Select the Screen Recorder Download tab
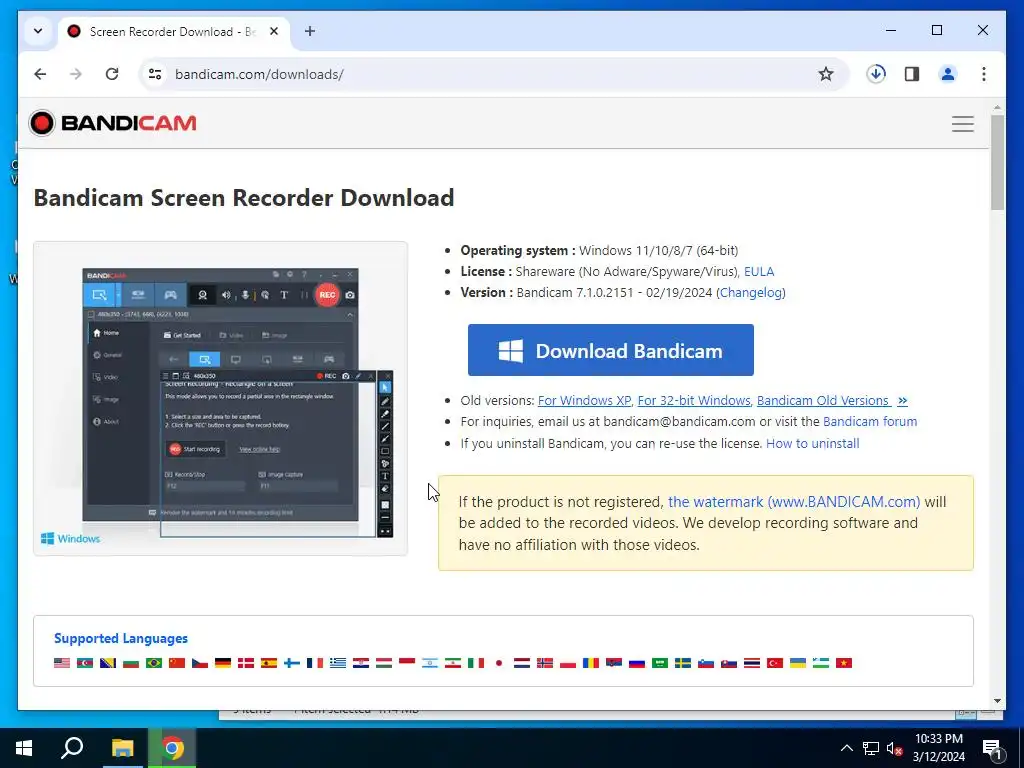The height and width of the screenshot is (768, 1024). (172, 31)
